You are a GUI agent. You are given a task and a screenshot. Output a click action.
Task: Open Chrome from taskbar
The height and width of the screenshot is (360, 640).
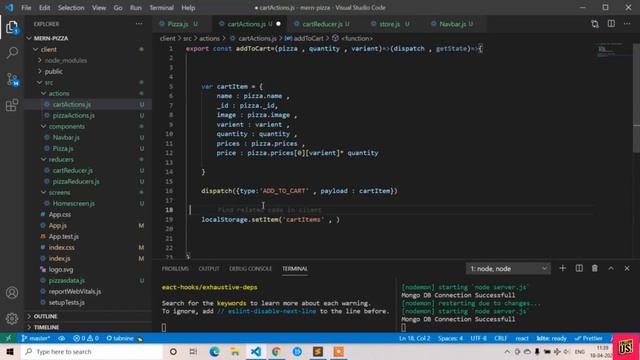coord(276,352)
